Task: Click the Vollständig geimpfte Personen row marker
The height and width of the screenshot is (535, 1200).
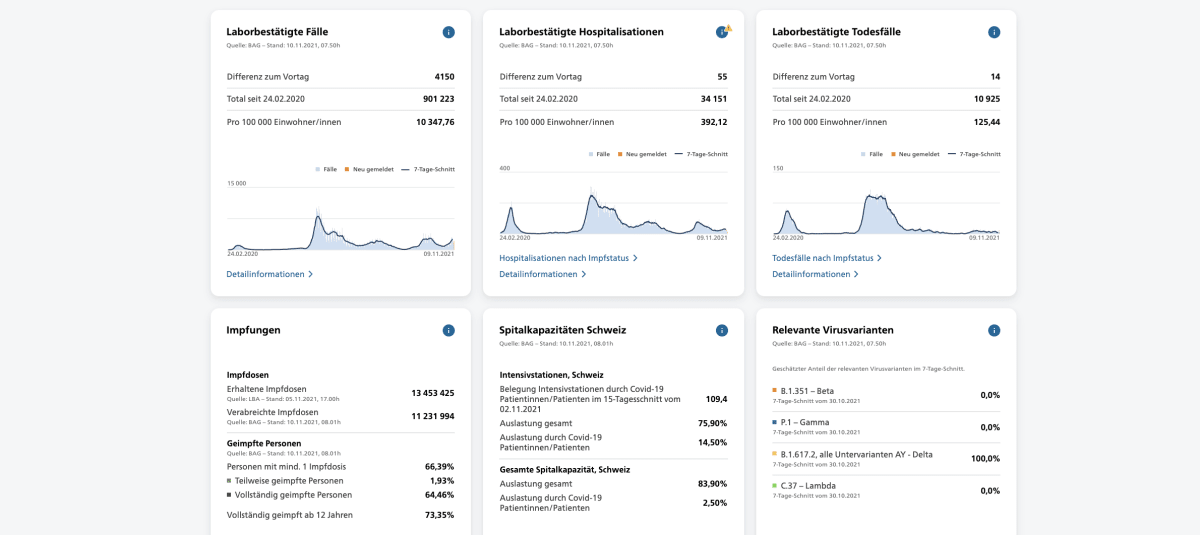Action: [230, 495]
